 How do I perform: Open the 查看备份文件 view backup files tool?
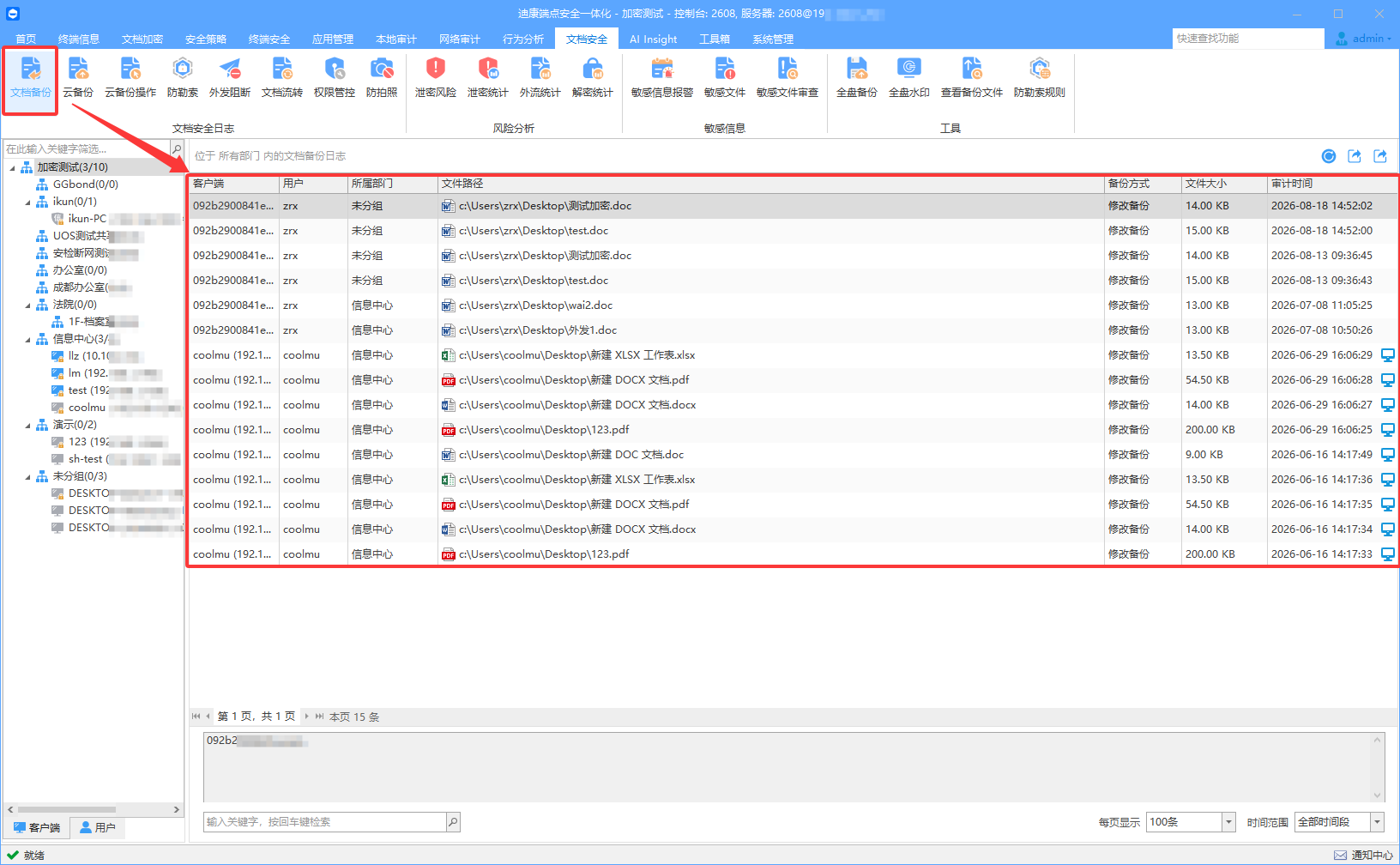point(972,77)
